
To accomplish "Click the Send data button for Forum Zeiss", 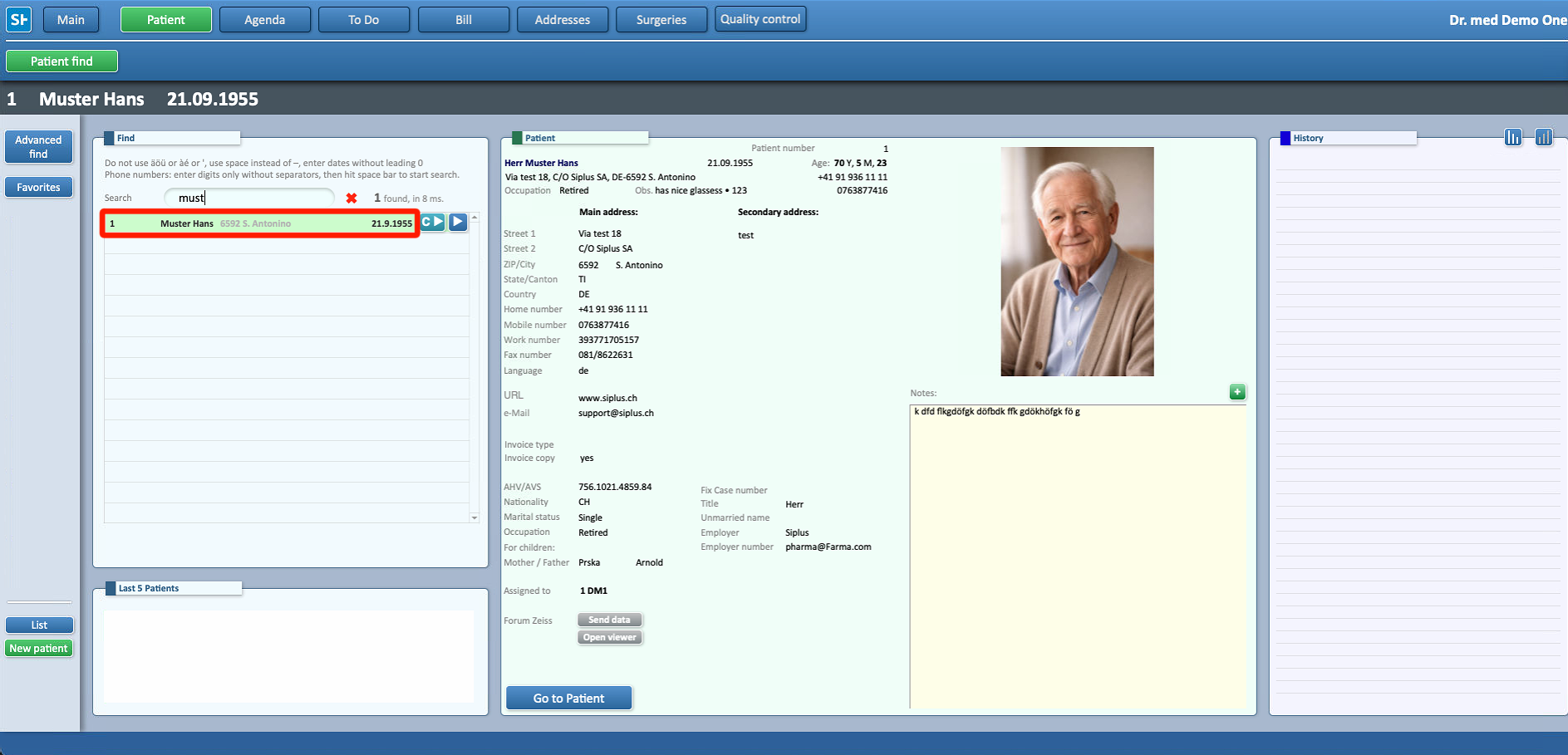I will point(609,620).
